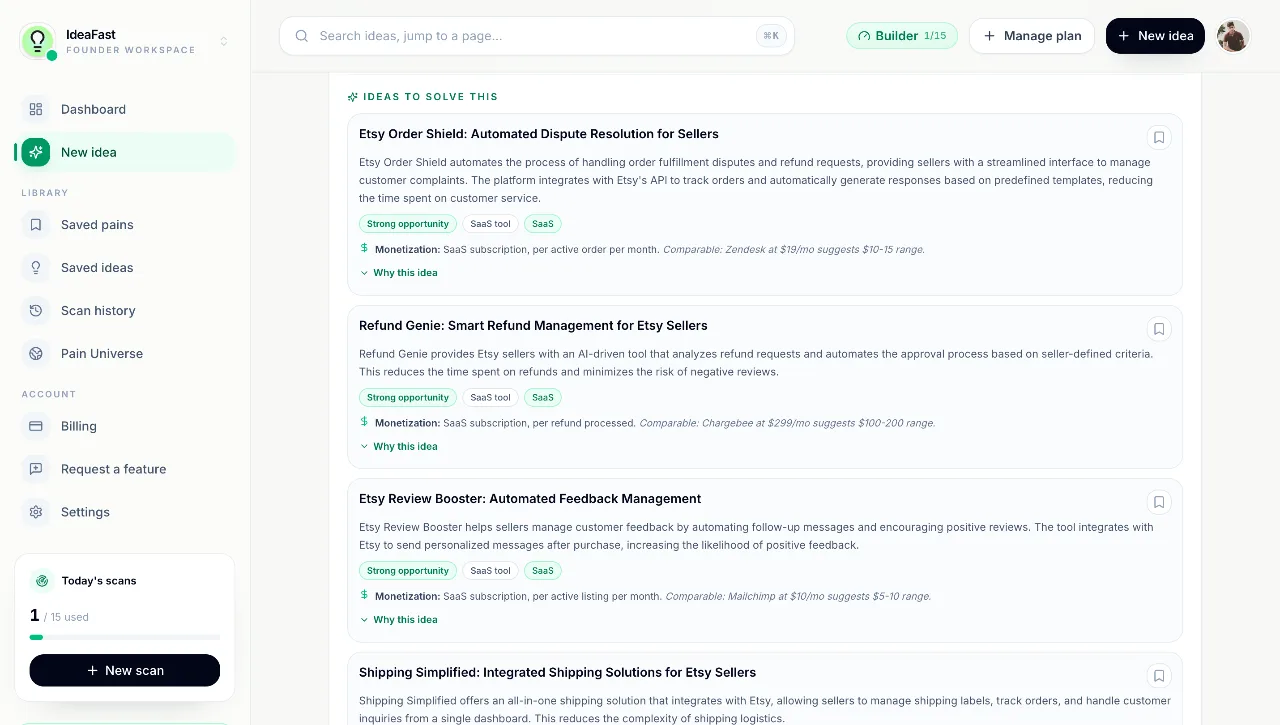Start a New scan

pos(125,670)
